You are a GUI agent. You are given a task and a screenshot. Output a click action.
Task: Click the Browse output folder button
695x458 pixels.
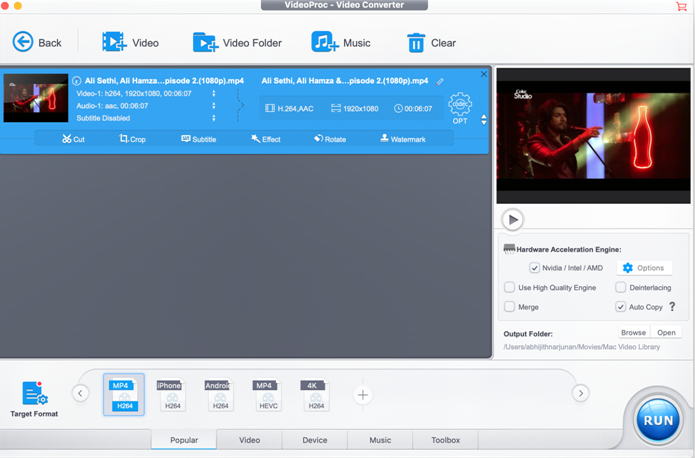click(x=633, y=333)
